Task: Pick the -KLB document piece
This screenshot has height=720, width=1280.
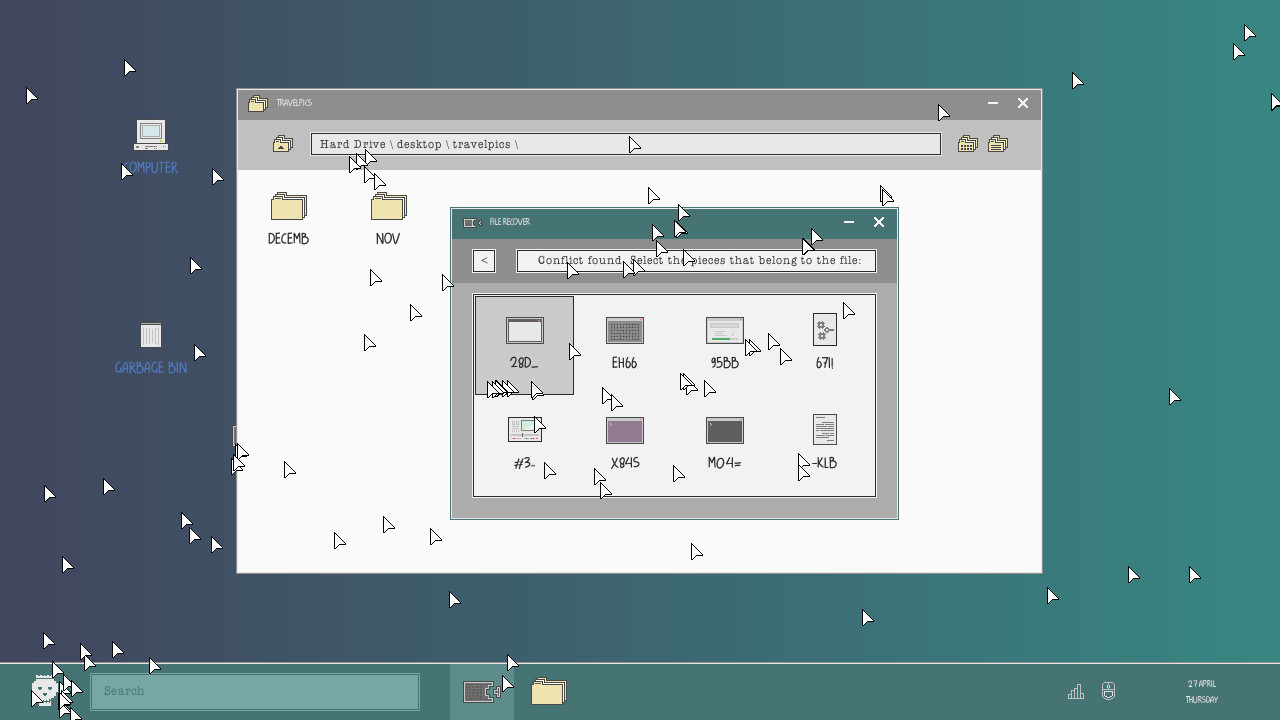Action: [x=825, y=445]
